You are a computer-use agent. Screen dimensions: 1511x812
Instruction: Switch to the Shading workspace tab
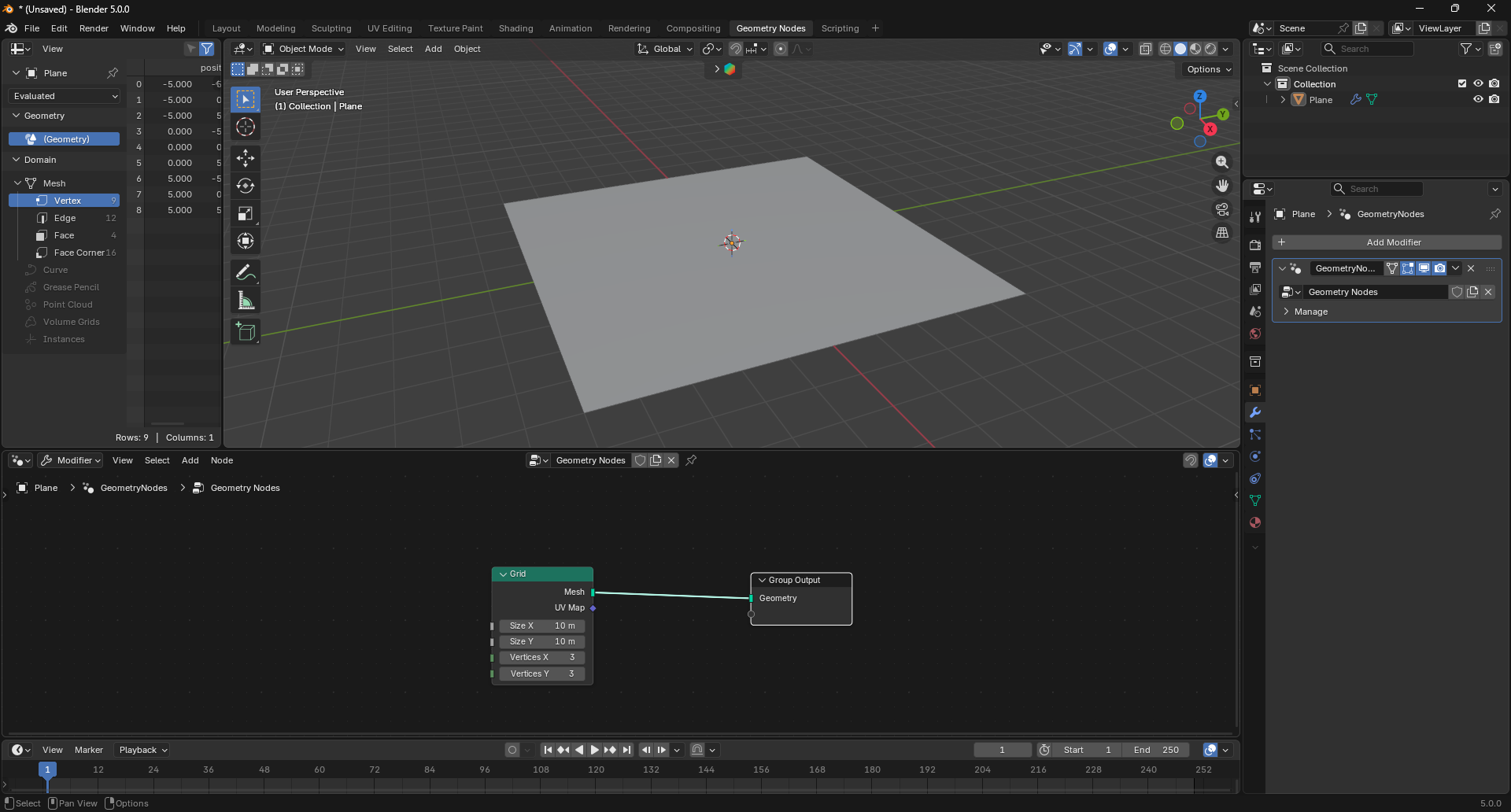[x=515, y=28]
